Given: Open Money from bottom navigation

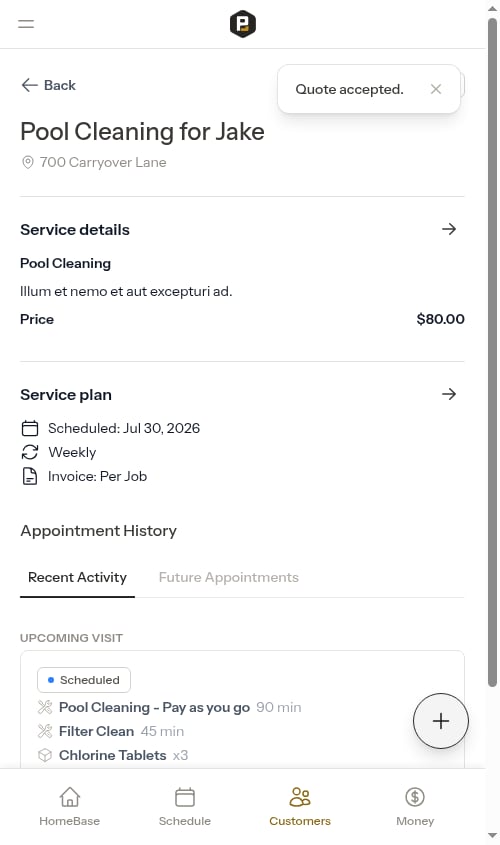Looking at the screenshot, I should coord(415,806).
